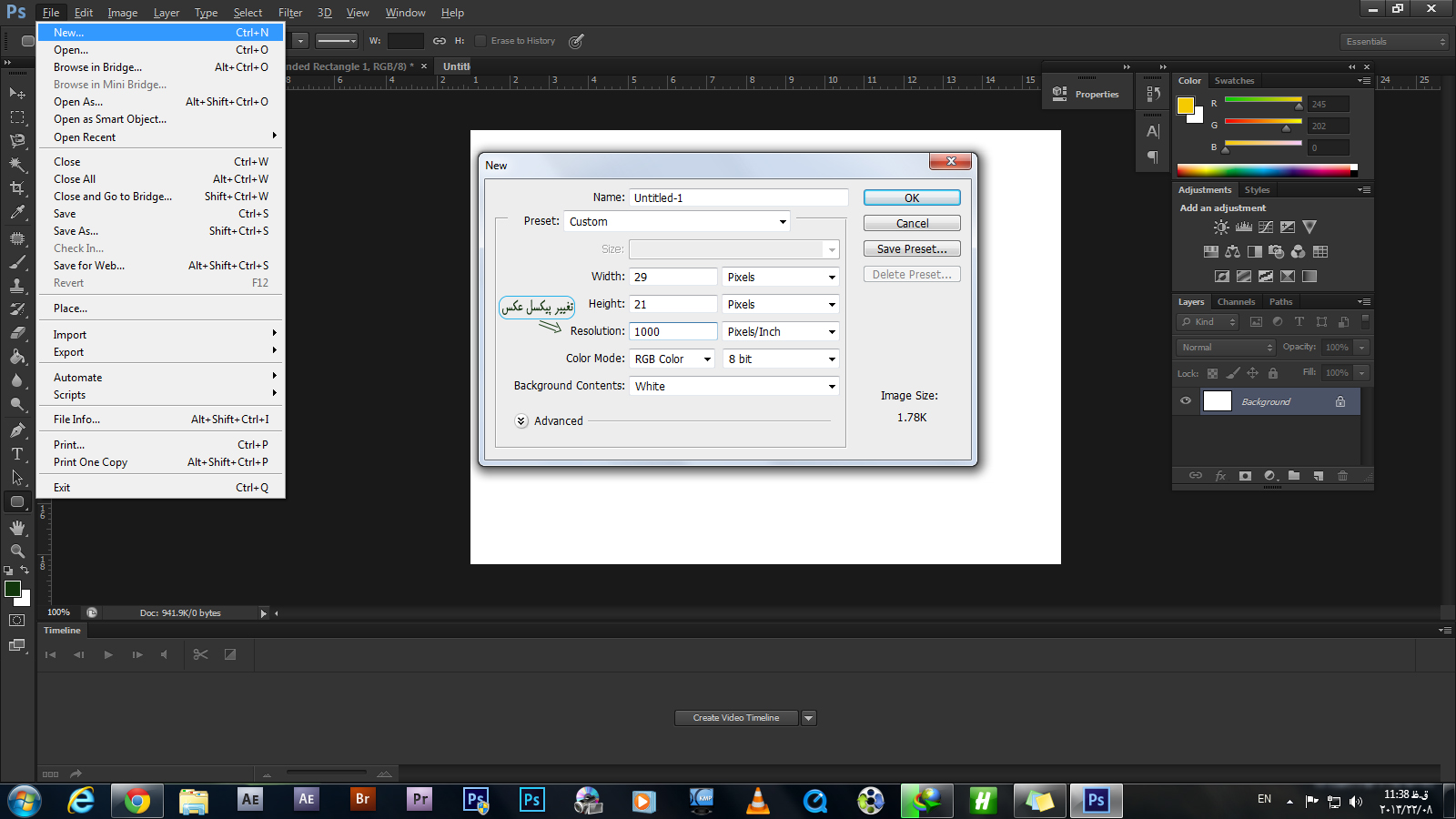The image size is (1456, 819).
Task: Click the Resolution field showing 1000
Action: pyautogui.click(x=673, y=331)
